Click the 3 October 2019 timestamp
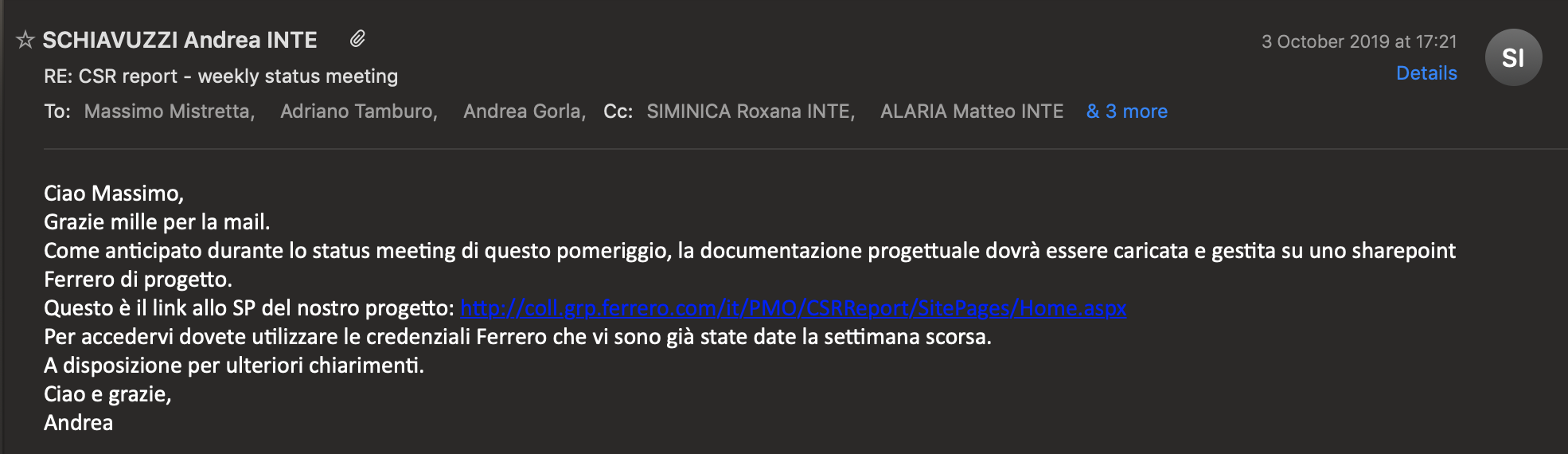 coord(1359,41)
